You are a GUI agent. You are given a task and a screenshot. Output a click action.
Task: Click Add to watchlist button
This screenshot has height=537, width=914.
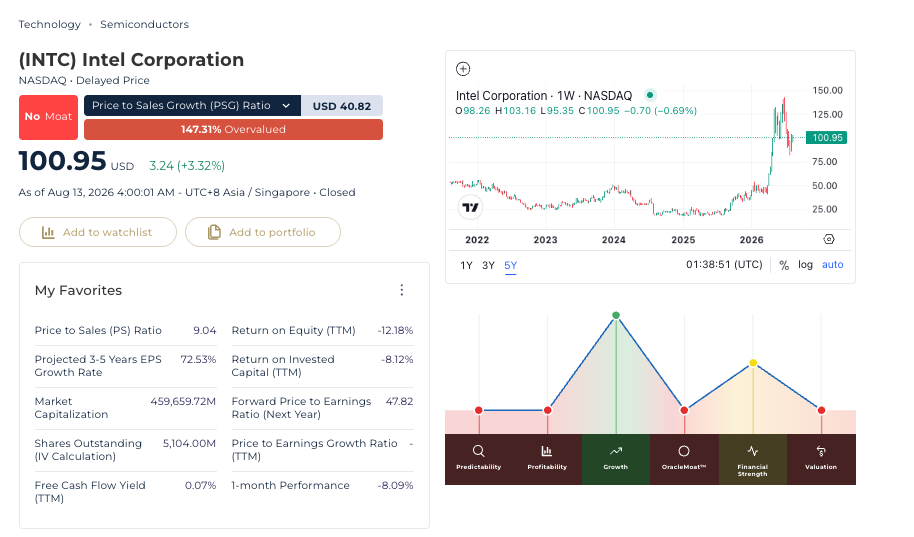point(98,232)
